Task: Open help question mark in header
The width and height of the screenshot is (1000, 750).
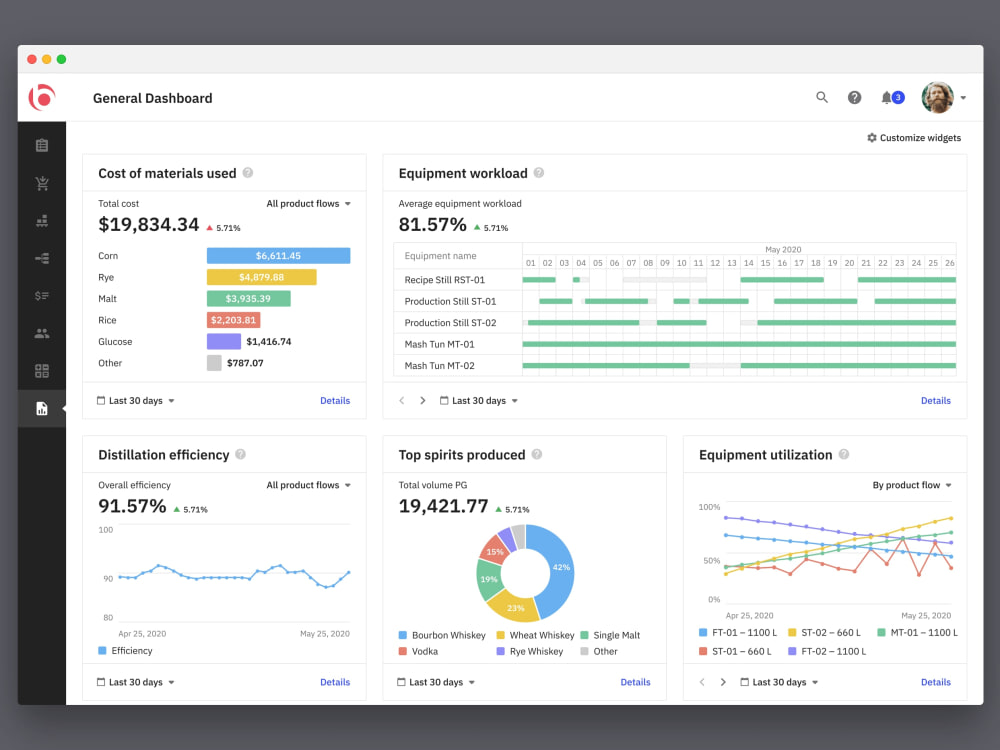Action: [x=854, y=98]
